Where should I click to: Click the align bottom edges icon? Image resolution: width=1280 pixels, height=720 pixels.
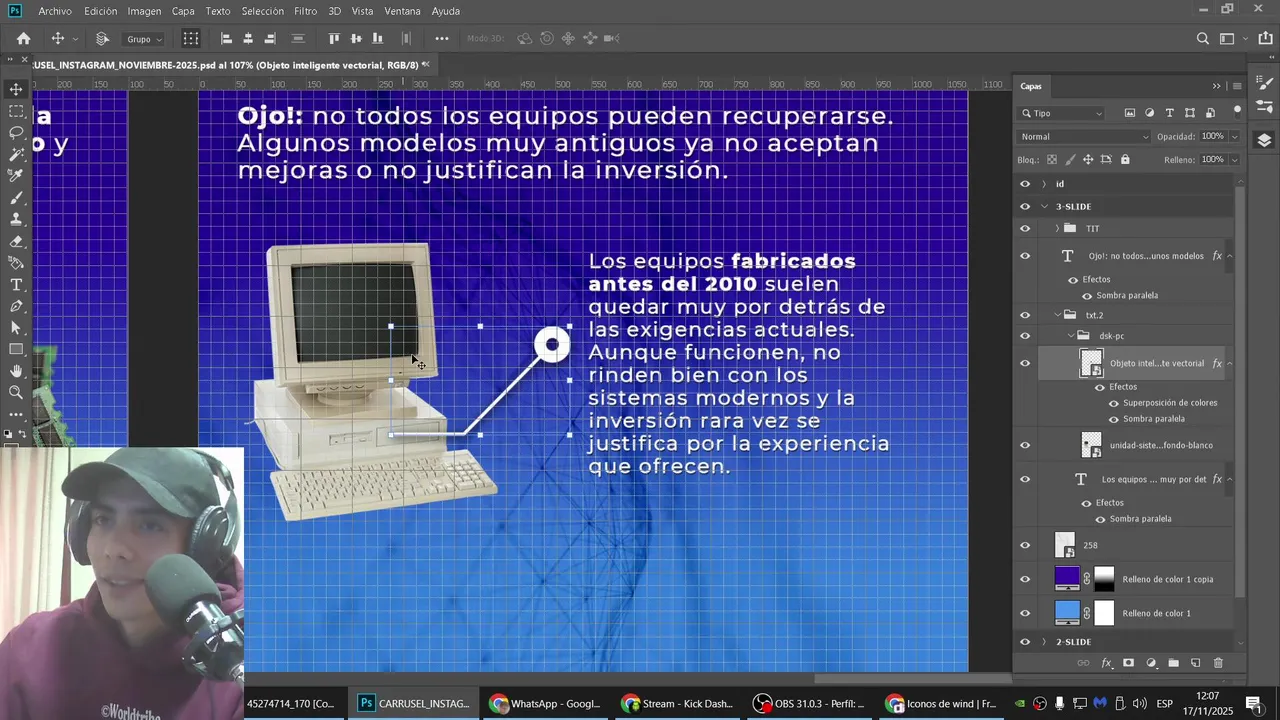pyautogui.click(x=377, y=39)
